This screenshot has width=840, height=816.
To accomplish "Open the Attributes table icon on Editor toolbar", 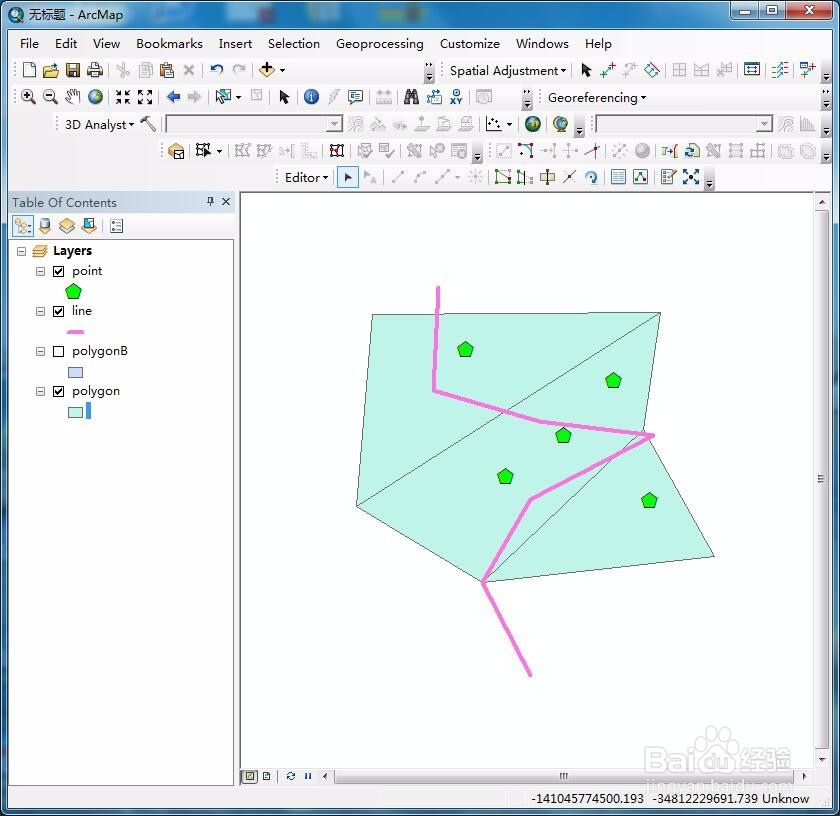I will pos(618,177).
